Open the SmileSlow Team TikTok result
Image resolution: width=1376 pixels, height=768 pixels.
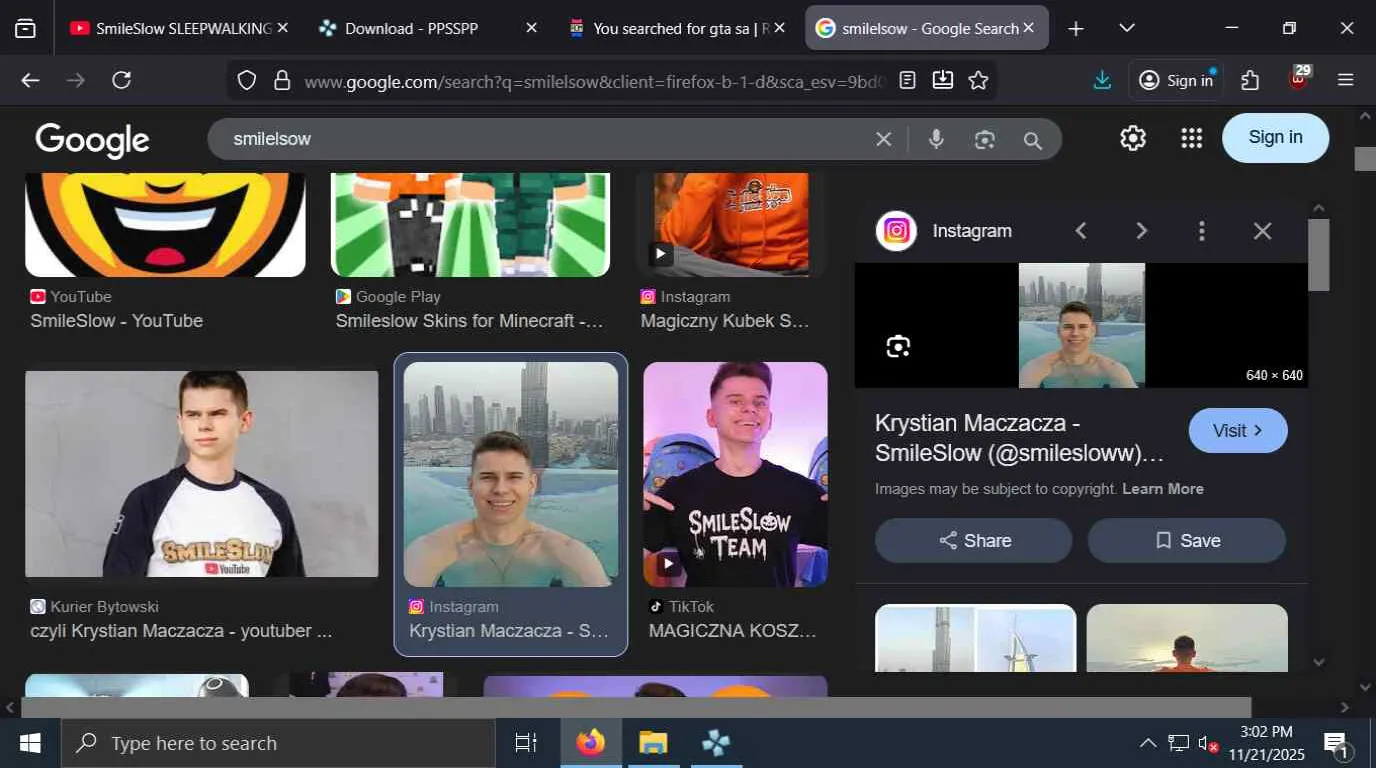click(x=735, y=474)
